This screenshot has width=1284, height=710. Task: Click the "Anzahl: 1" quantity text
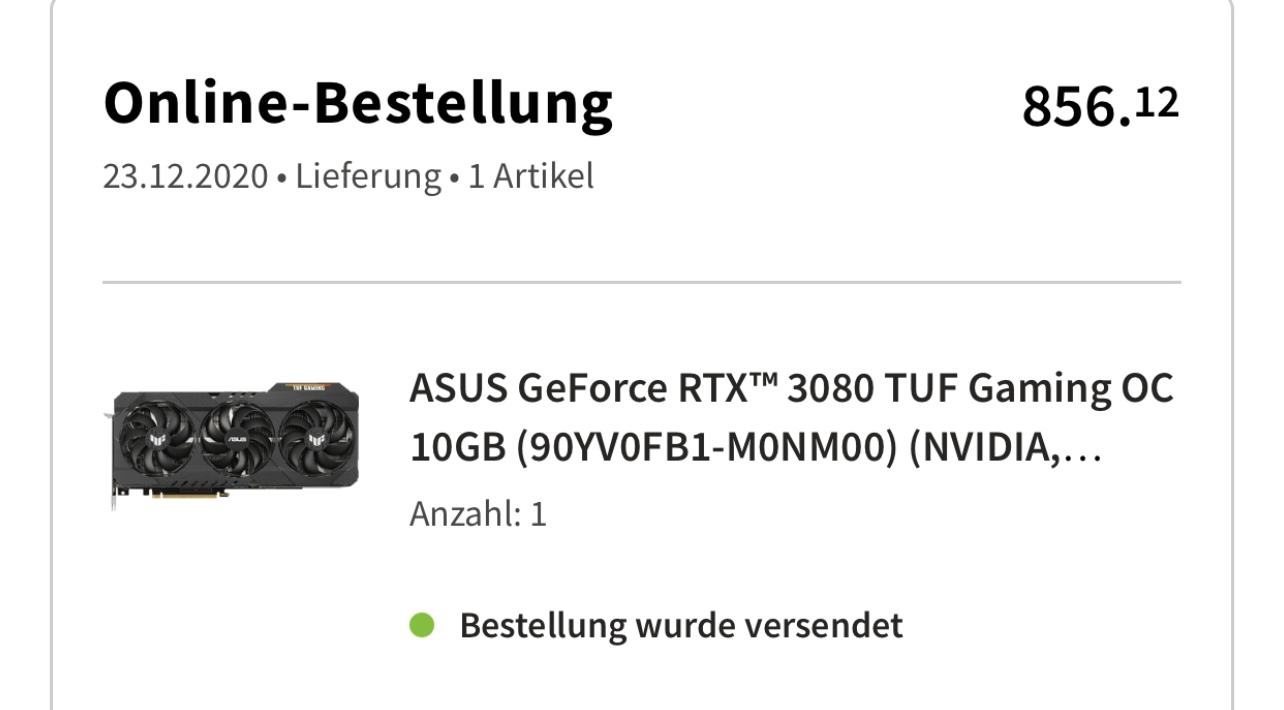tap(478, 514)
